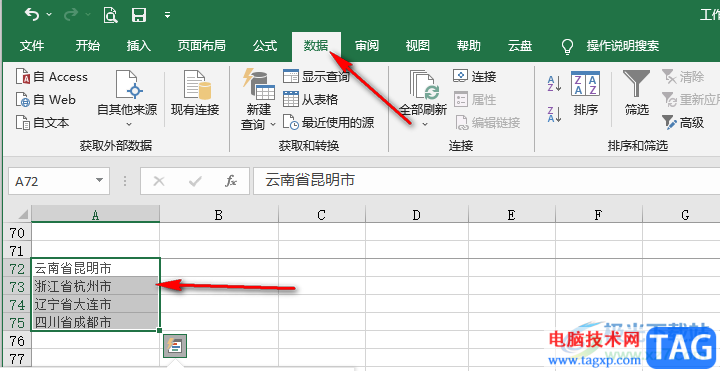Click 从表格 in the ribbon

(x=310, y=99)
